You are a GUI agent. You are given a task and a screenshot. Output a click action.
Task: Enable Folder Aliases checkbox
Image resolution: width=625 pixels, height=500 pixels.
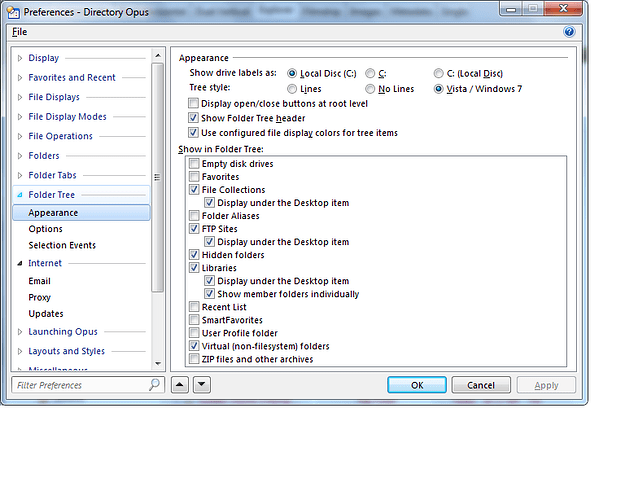point(194,216)
